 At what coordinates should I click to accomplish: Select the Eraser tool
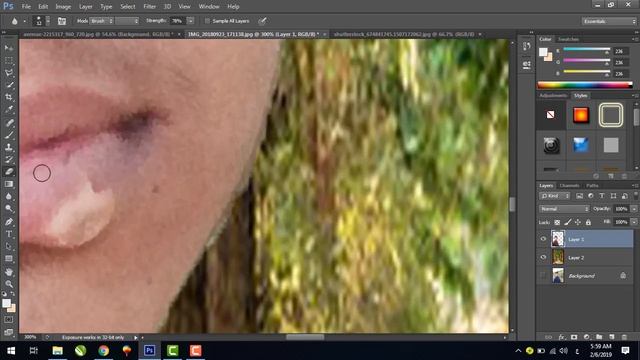[x=9, y=172]
